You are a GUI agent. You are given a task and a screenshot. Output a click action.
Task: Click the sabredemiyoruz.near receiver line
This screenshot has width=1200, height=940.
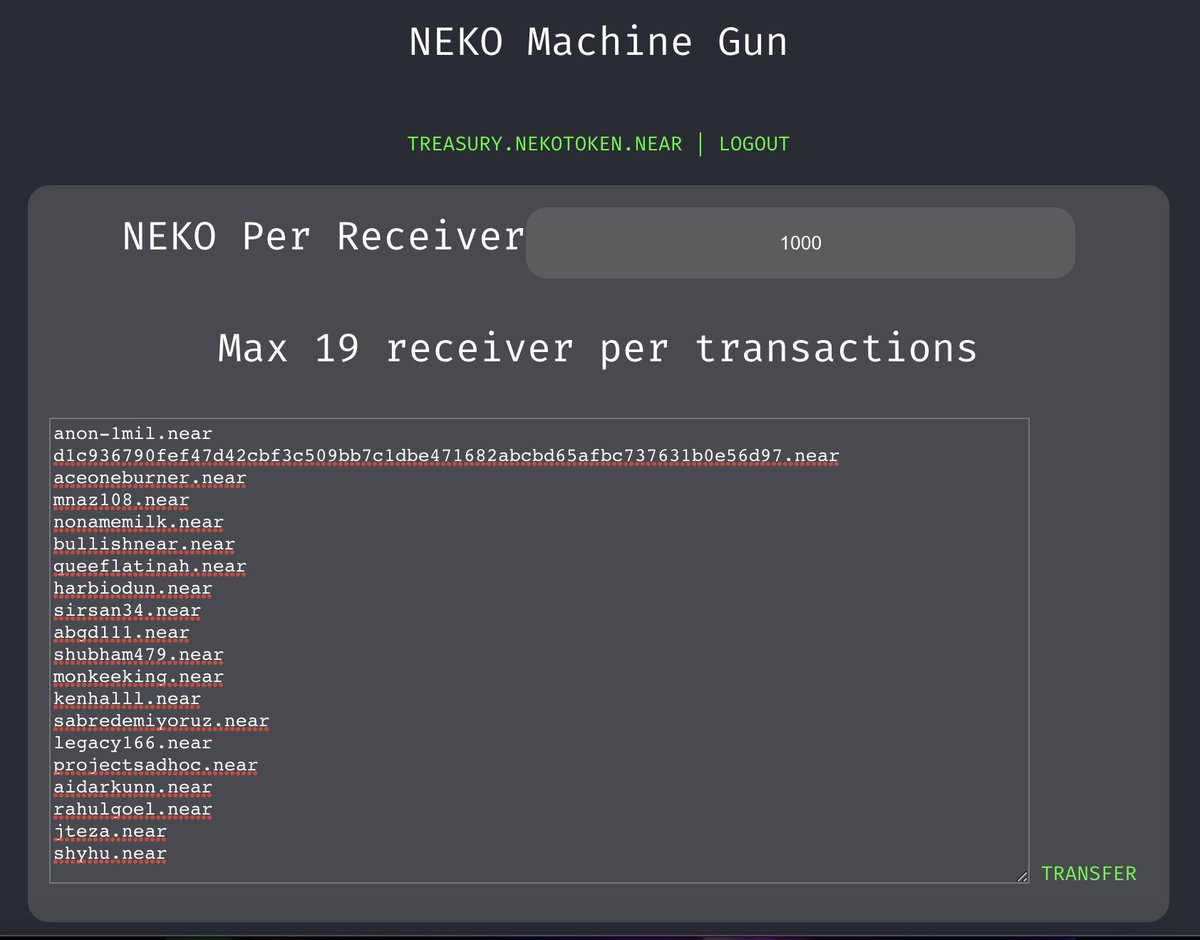(161, 721)
